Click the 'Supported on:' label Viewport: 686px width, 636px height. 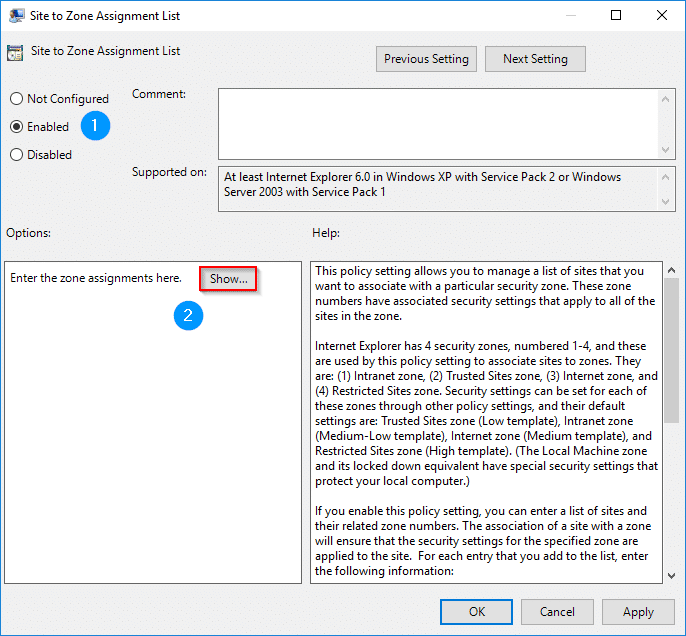(x=169, y=172)
